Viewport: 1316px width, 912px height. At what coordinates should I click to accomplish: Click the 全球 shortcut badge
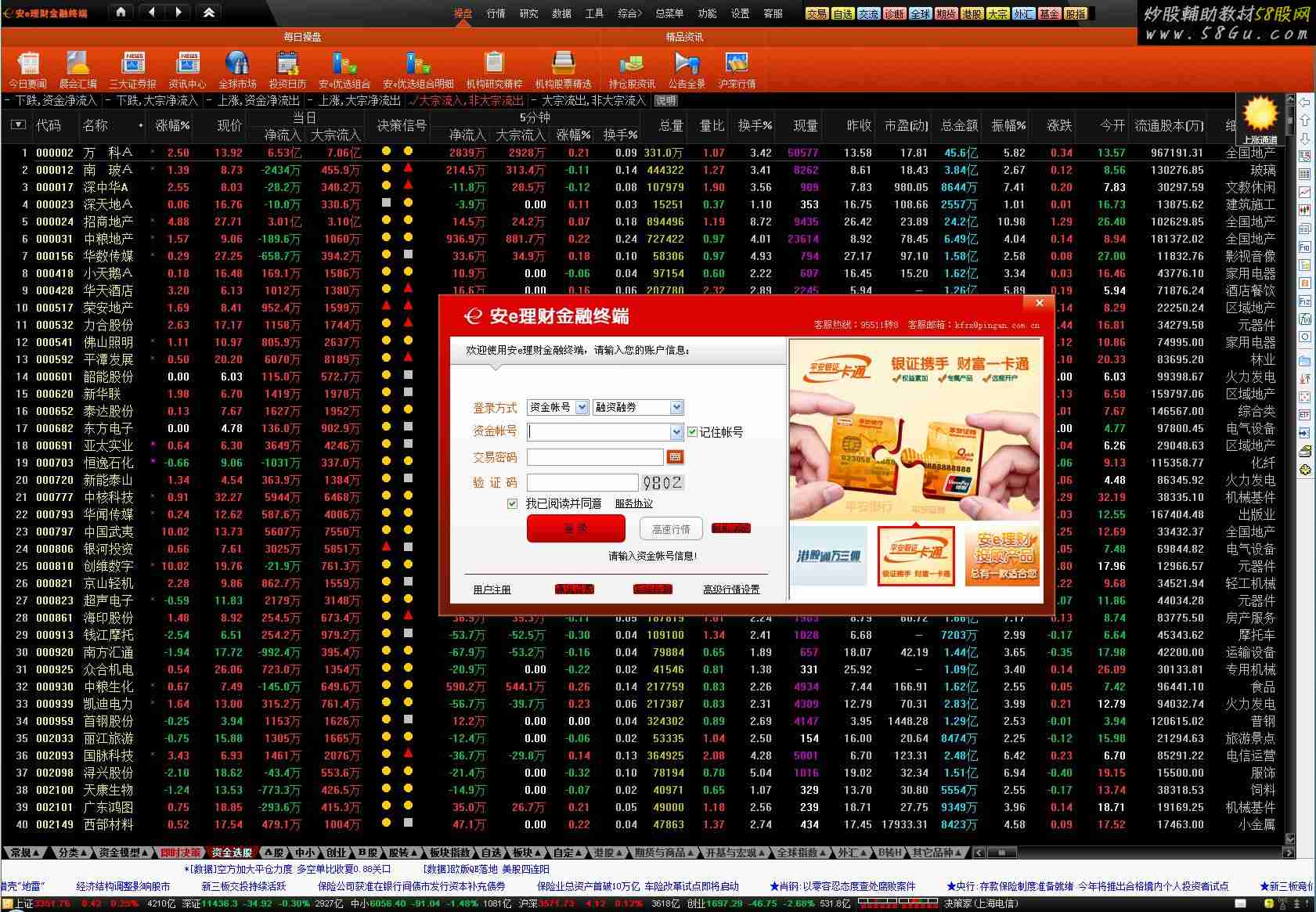(x=920, y=13)
